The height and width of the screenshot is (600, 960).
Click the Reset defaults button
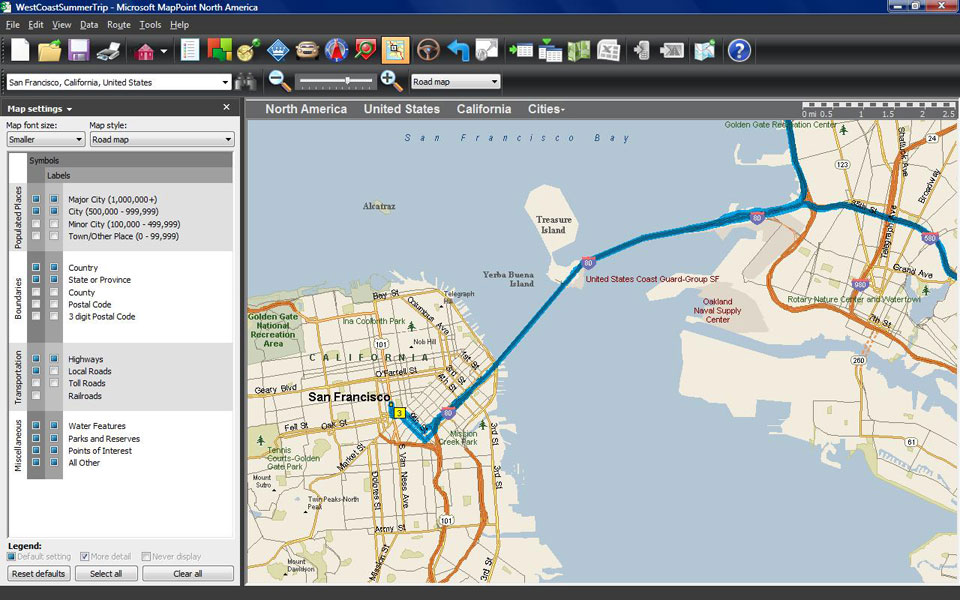pyautogui.click(x=38, y=573)
